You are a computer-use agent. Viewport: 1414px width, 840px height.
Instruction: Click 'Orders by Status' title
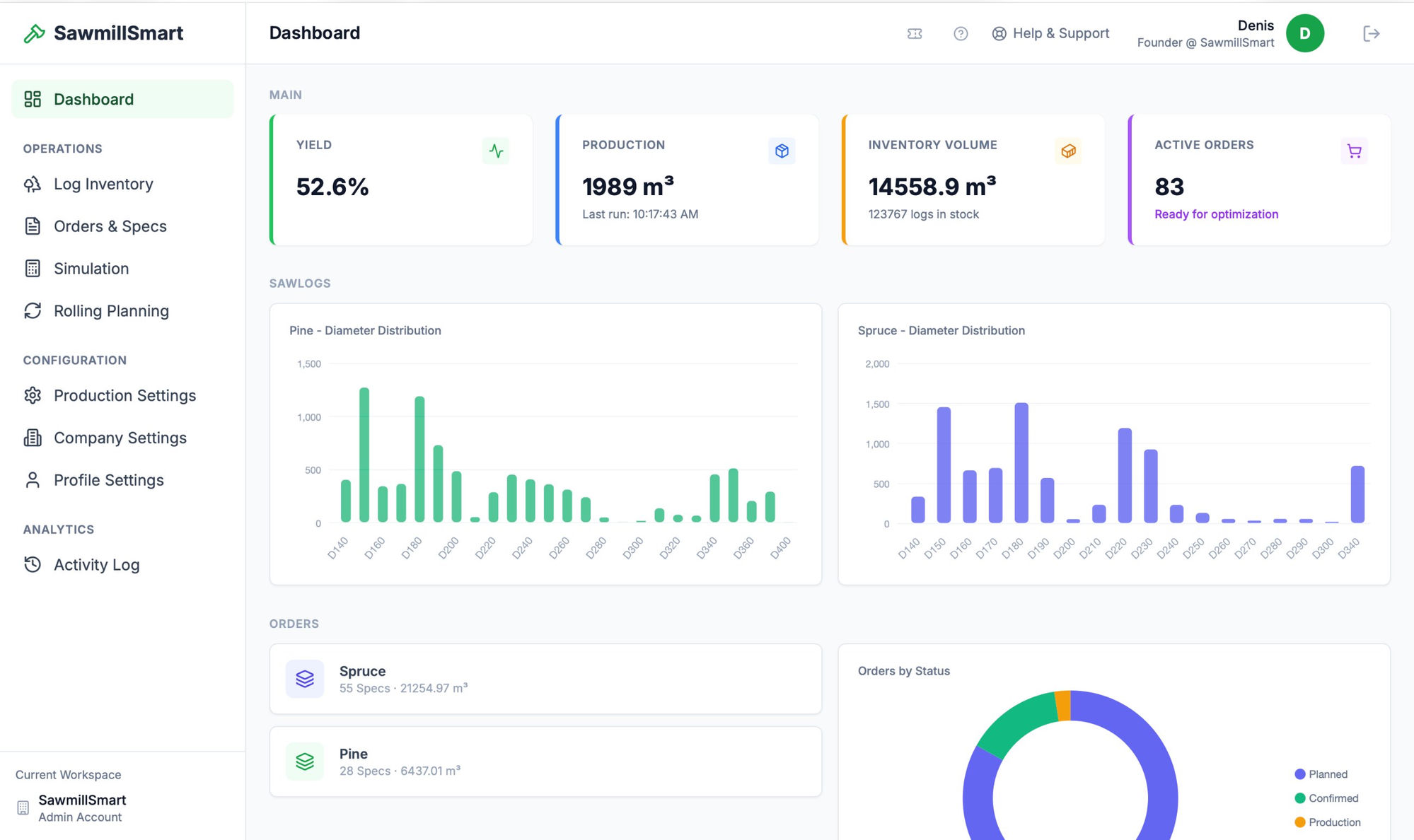(x=904, y=671)
